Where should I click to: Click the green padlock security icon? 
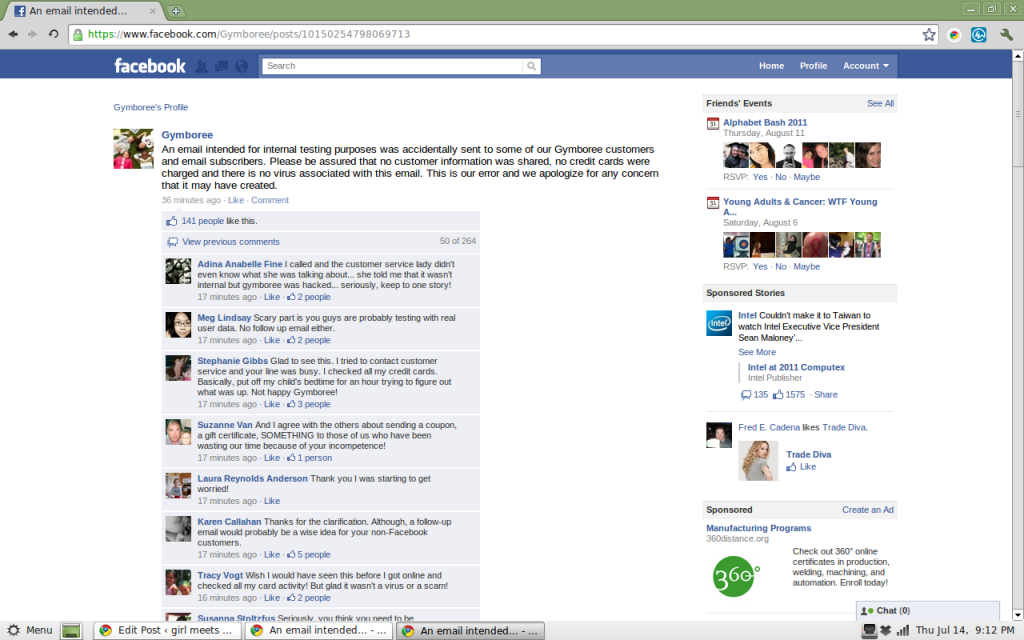[78, 35]
